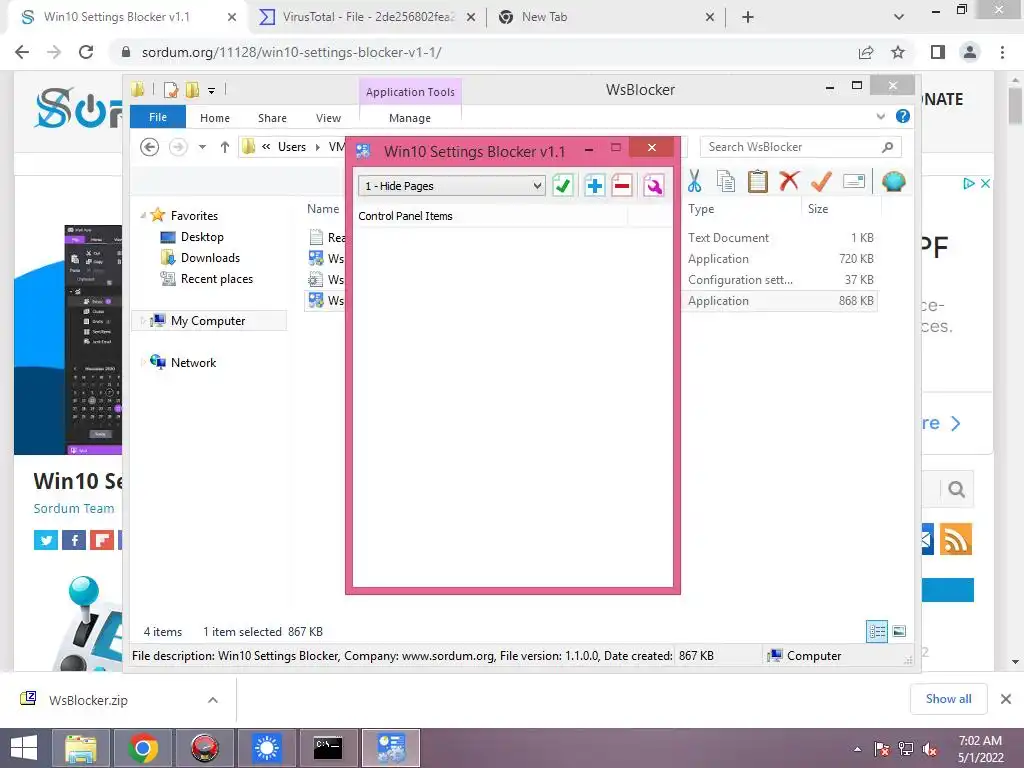Select Desktop in the navigation pane
Image resolution: width=1024 pixels, height=768 pixels.
click(x=202, y=237)
